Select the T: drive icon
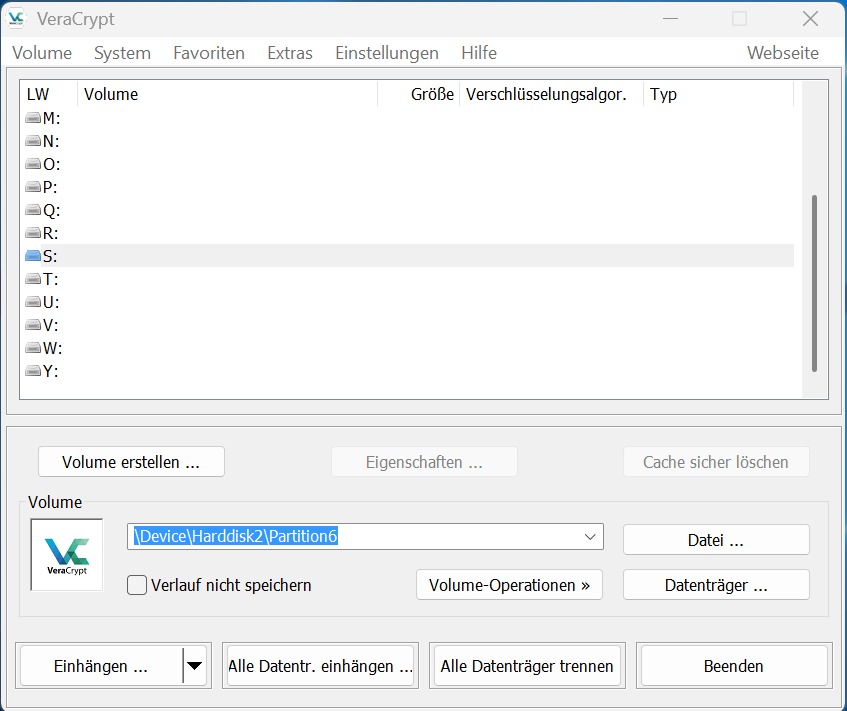The width and height of the screenshot is (847, 711). point(33,279)
